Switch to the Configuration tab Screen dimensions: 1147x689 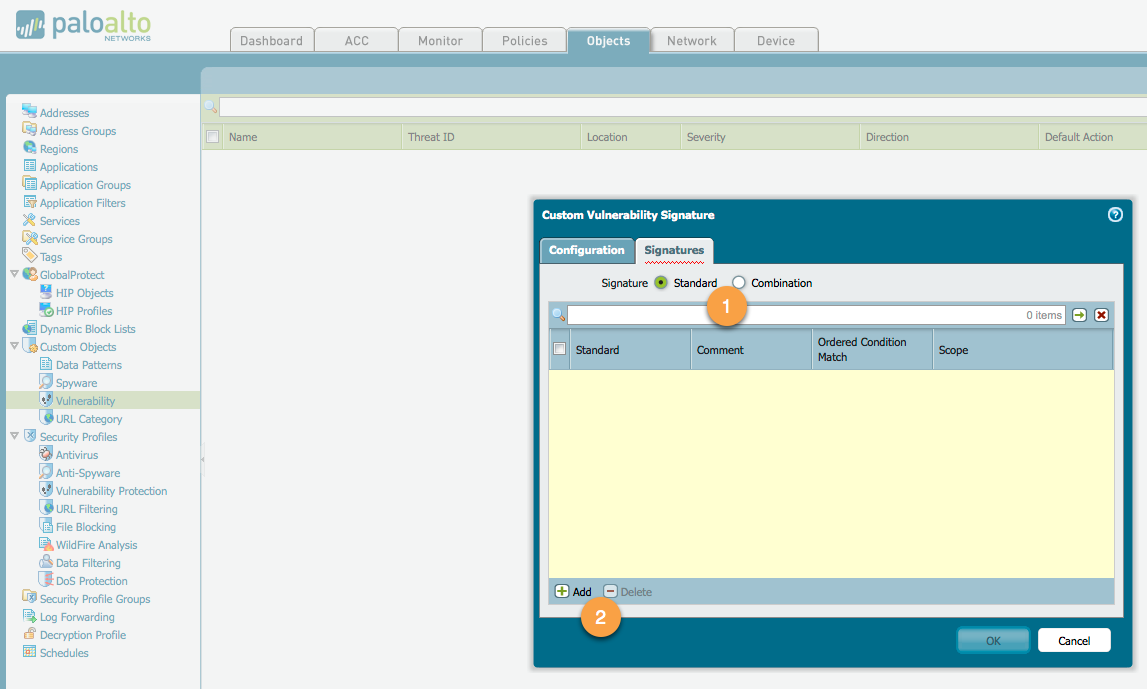pyautogui.click(x=587, y=250)
